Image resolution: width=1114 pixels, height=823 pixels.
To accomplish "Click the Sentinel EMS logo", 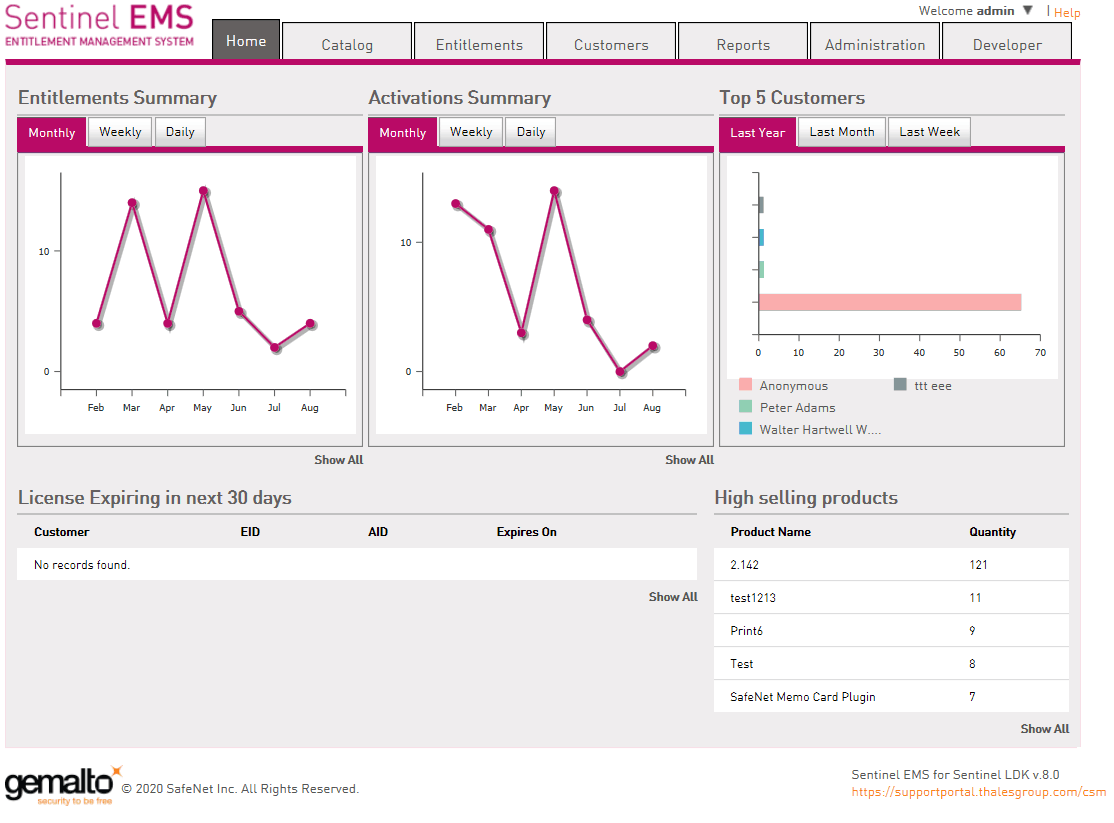I will point(99,26).
